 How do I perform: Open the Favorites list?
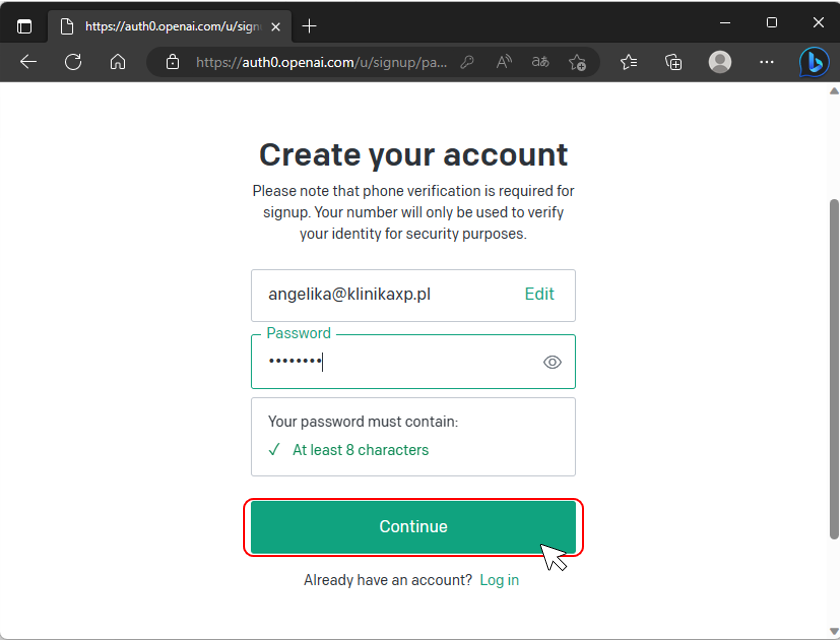[x=628, y=62]
